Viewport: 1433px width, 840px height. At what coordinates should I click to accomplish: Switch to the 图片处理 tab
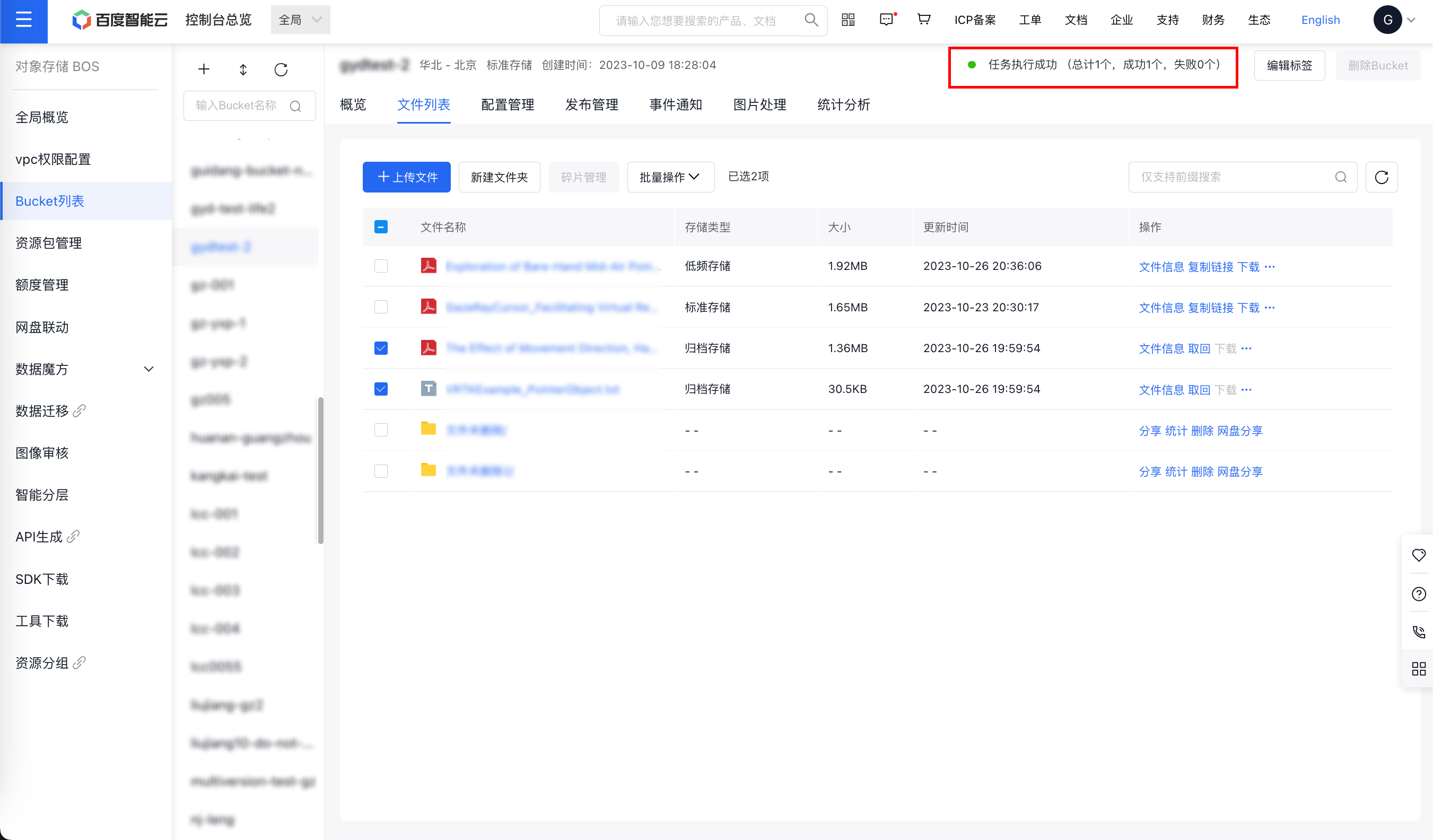[x=759, y=104]
